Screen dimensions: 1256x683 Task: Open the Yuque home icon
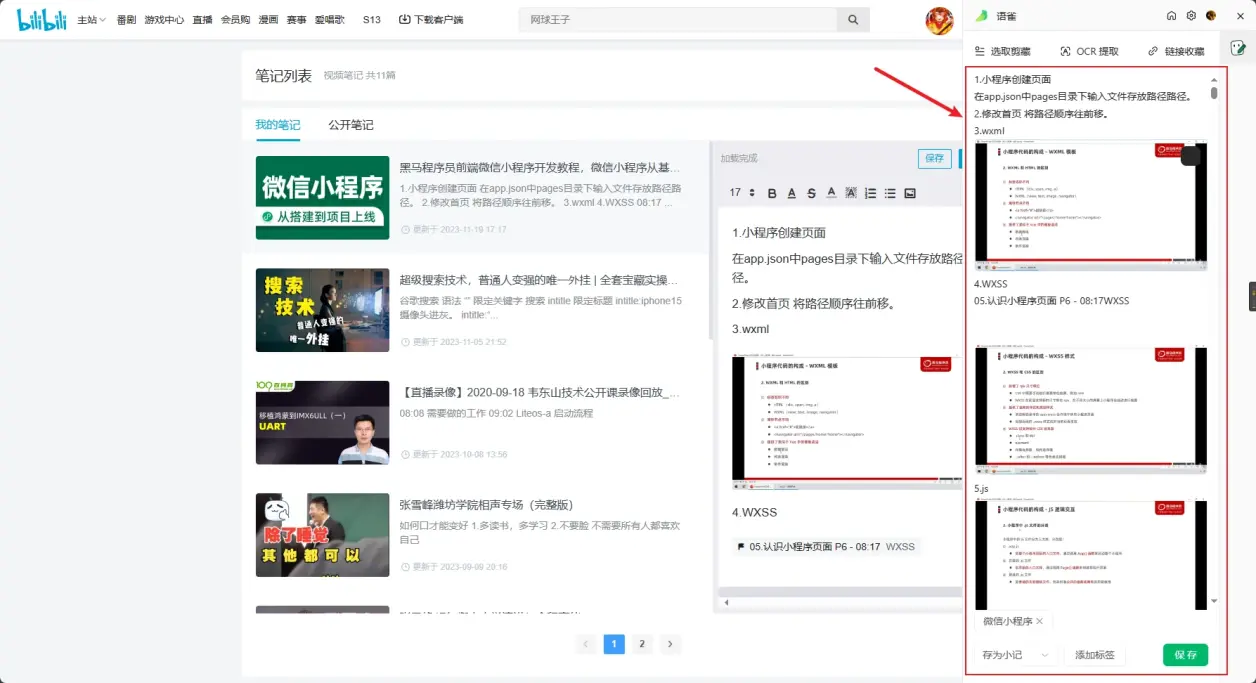[1172, 16]
